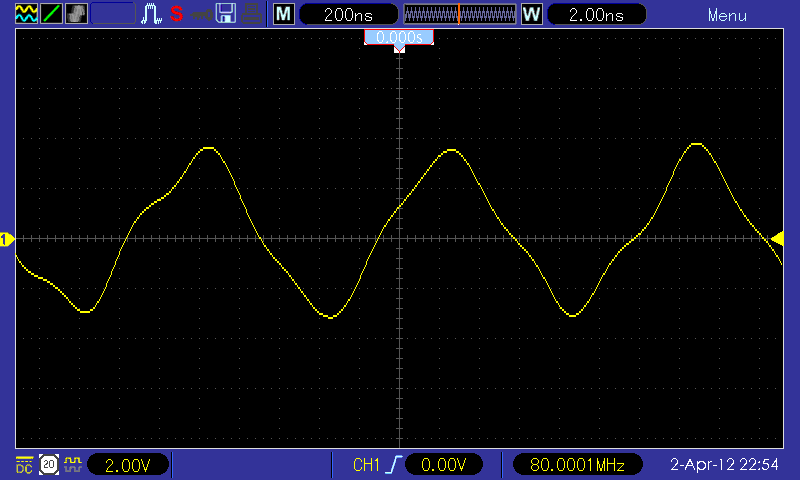This screenshot has height=480, width=800.
Task: Click the 80.0001MHz frequency counter reading
Action: tap(577, 465)
